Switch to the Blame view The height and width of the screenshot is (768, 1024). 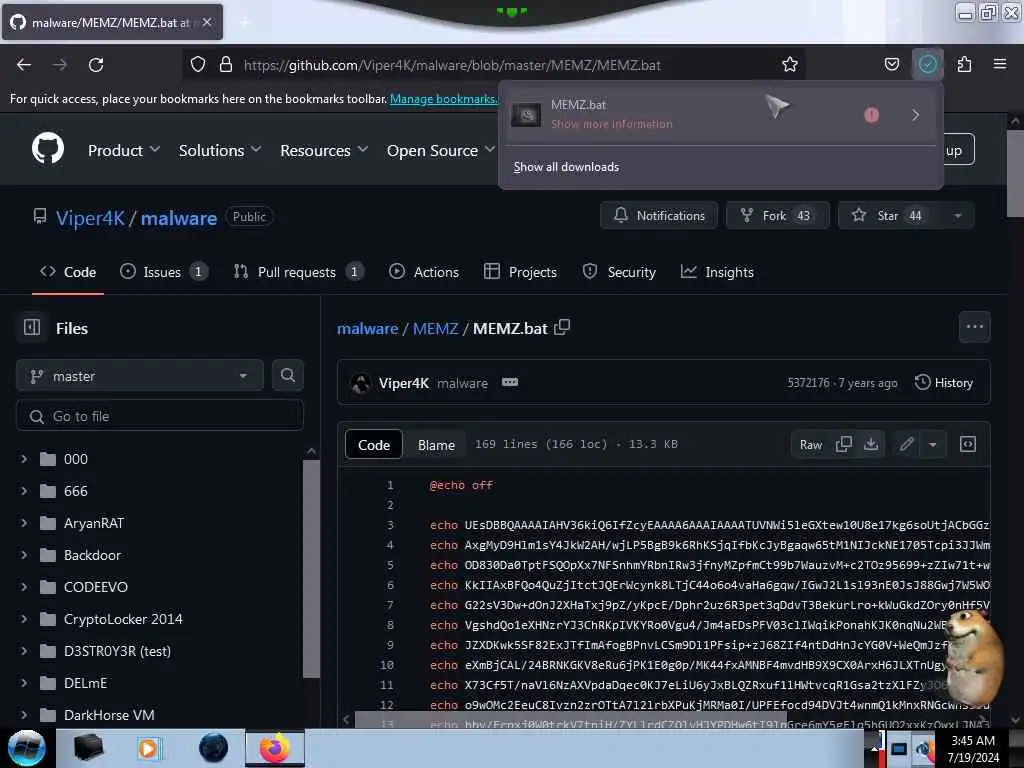pyautogui.click(x=436, y=445)
